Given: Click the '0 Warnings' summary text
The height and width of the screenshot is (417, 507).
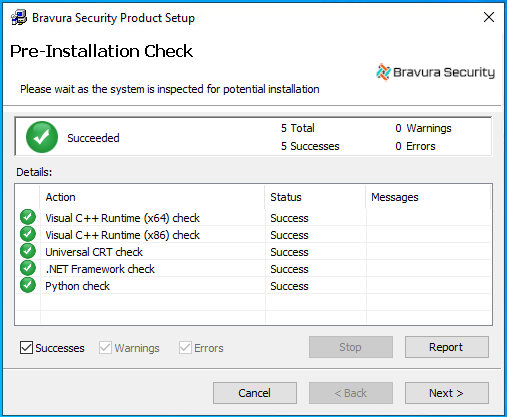Looking at the screenshot, I should 423,128.
